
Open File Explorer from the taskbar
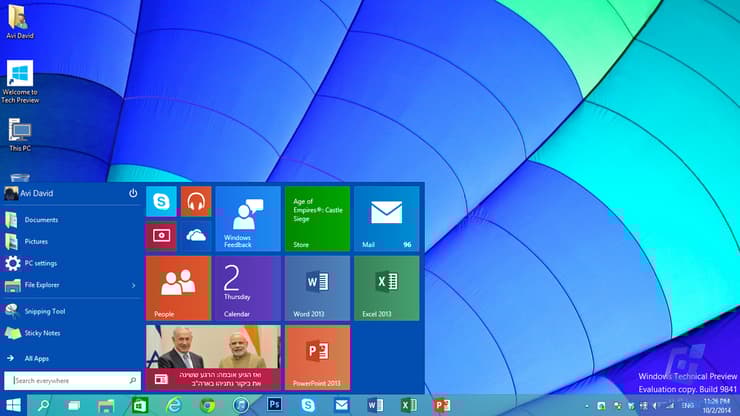coord(106,405)
